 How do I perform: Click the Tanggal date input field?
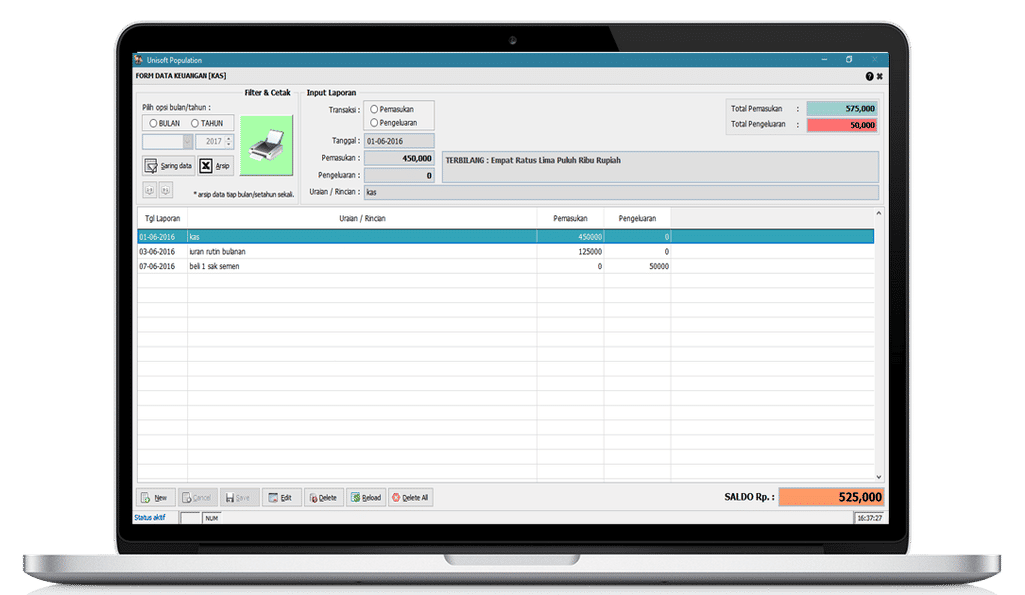point(399,141)
